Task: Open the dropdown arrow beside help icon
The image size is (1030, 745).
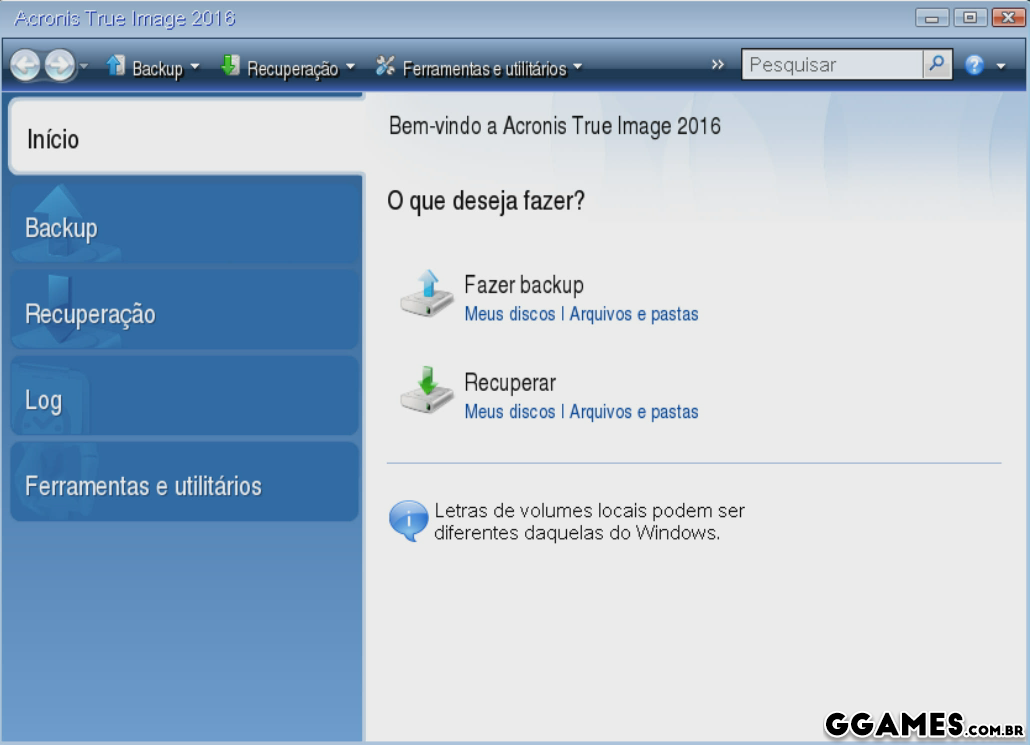Action: coord(1001,67)
